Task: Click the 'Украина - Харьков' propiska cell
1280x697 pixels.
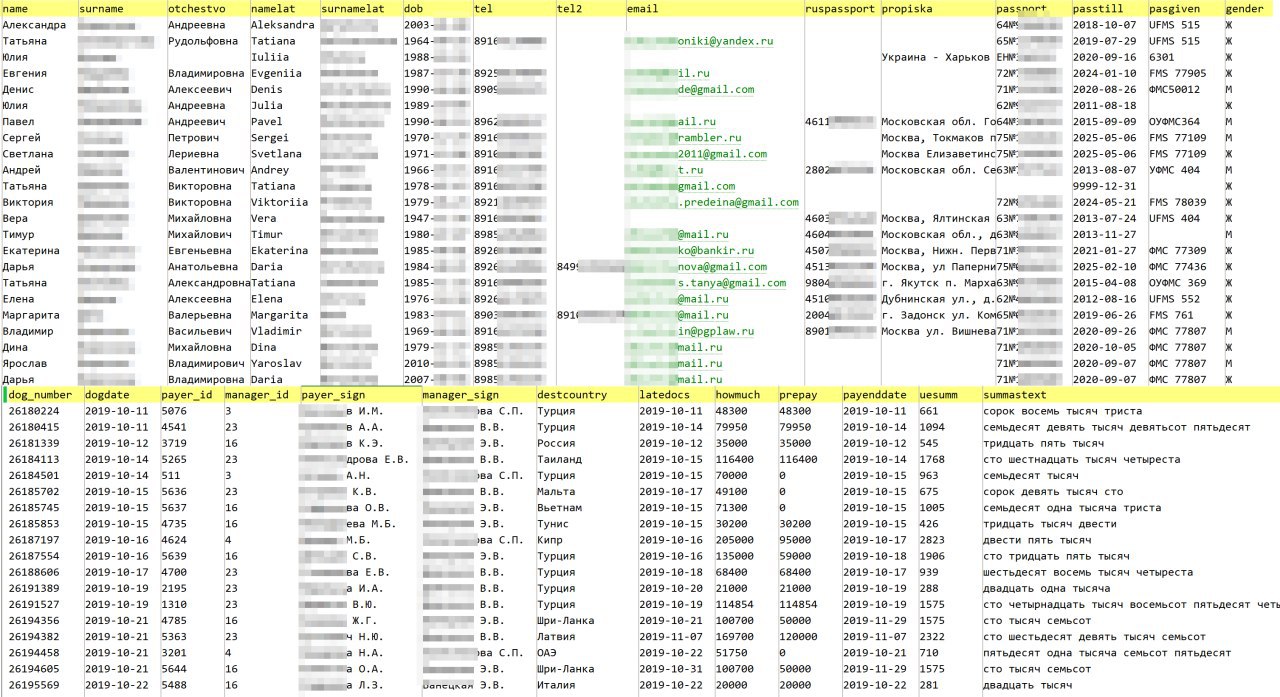Action: [x=936, y=57]
